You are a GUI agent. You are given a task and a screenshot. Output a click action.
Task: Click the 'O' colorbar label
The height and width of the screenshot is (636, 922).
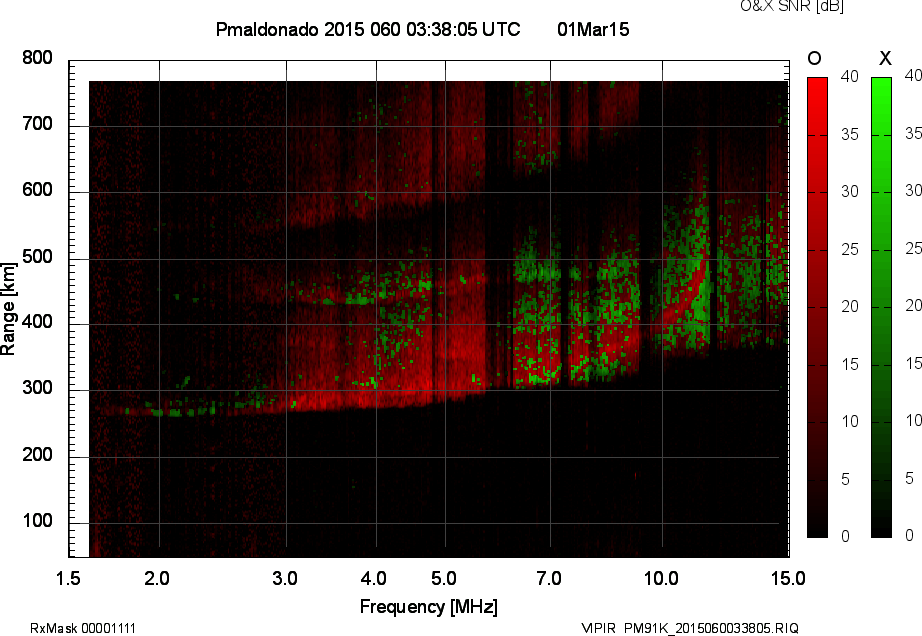click(814, 58)
